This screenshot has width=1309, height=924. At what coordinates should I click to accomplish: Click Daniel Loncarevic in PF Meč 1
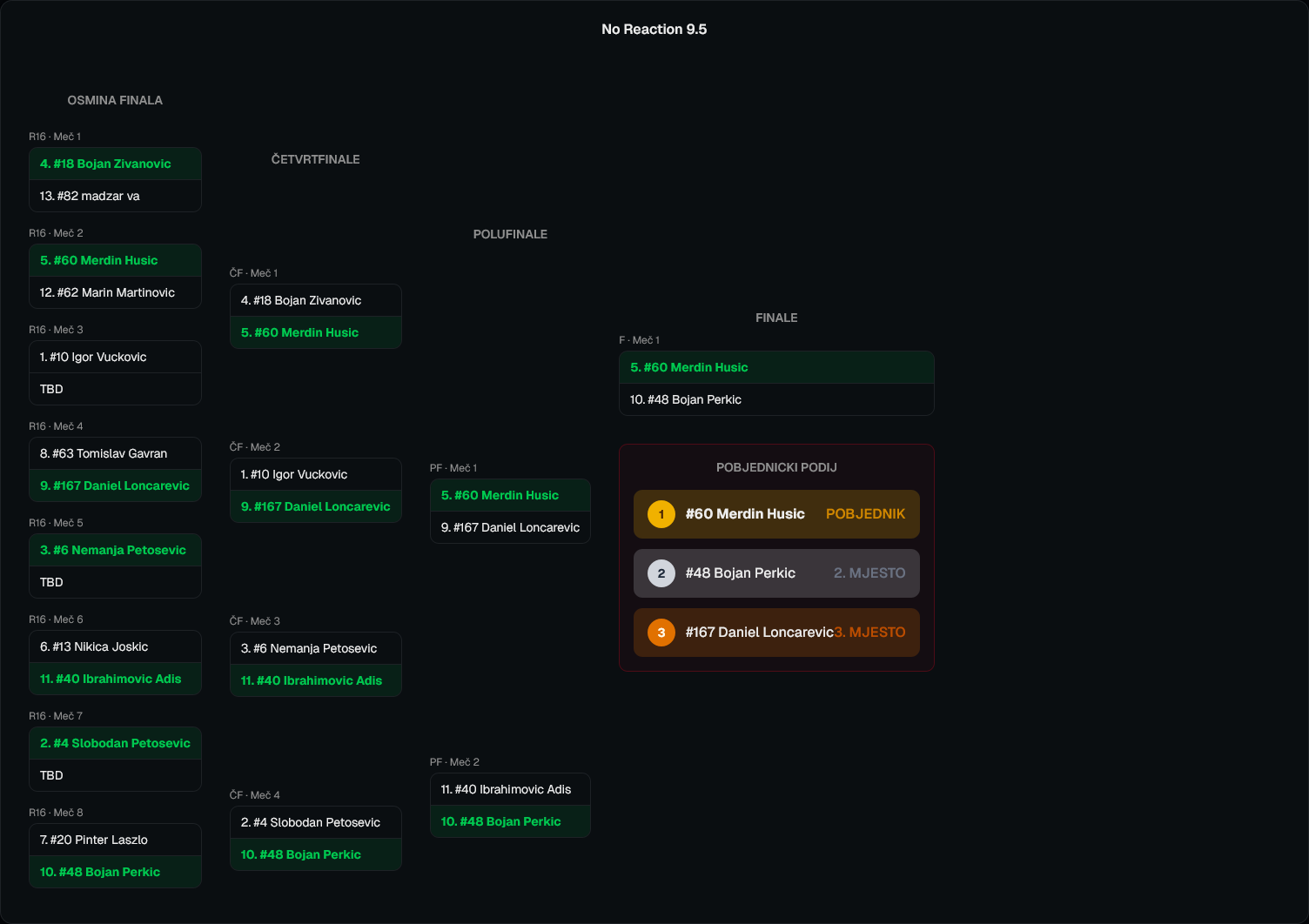click(x=510, y=527)
